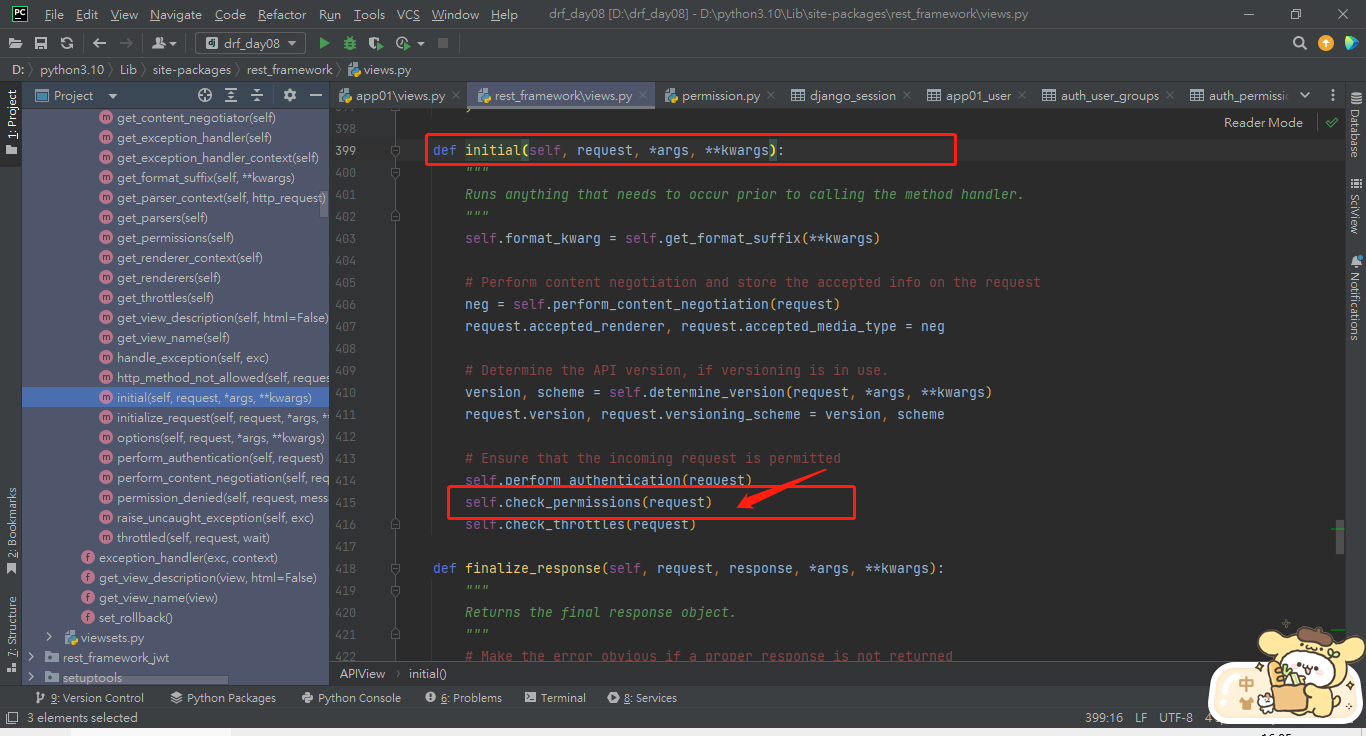
Task: Open the VCS menu
Action: (408, 14)
